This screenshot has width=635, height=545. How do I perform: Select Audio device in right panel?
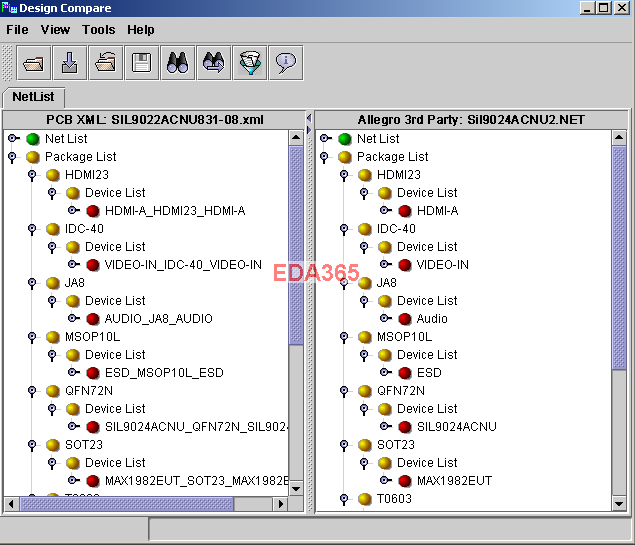click(432, 319)
